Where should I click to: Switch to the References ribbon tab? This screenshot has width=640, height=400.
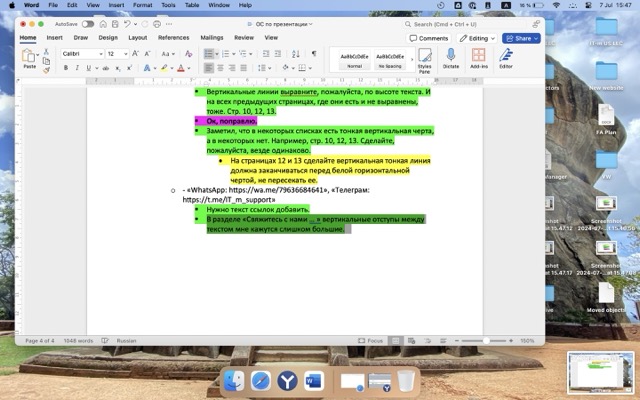pos(173,38)
